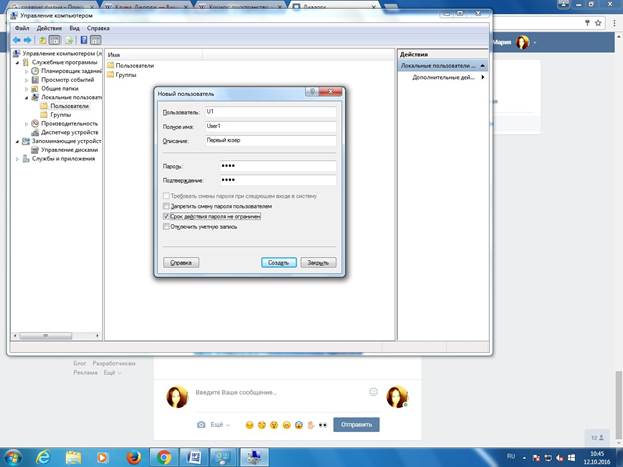Enable "Запретить смену пароля пользователем" checkbox
The width and height of the screenshot is (623, 467).
[x=166, y=206]
